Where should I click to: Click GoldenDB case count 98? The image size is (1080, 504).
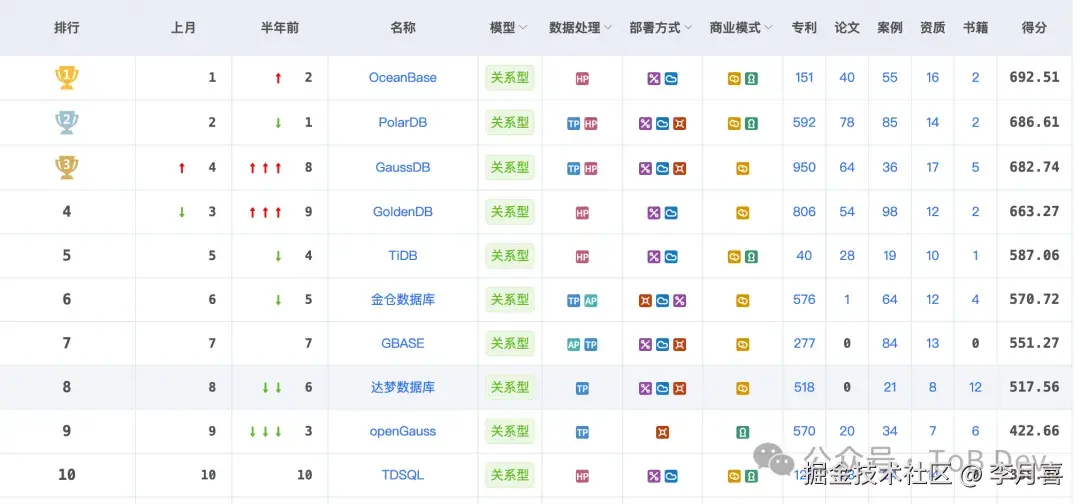pyautogui.click(x=890, y=212)
